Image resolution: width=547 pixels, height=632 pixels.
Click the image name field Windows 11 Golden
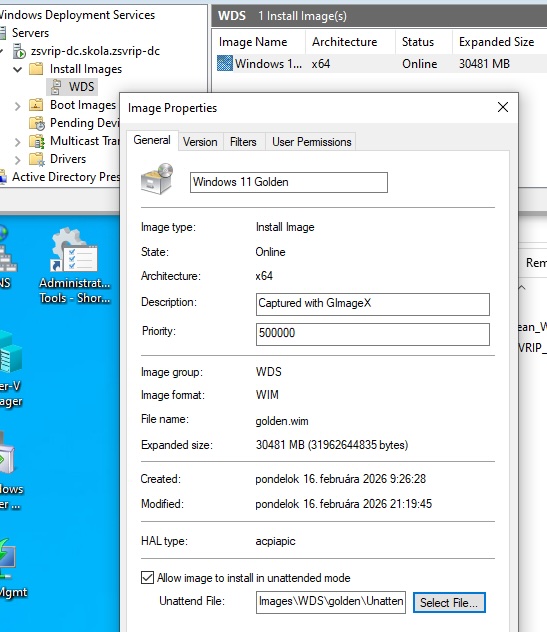(x=289, y=182)
